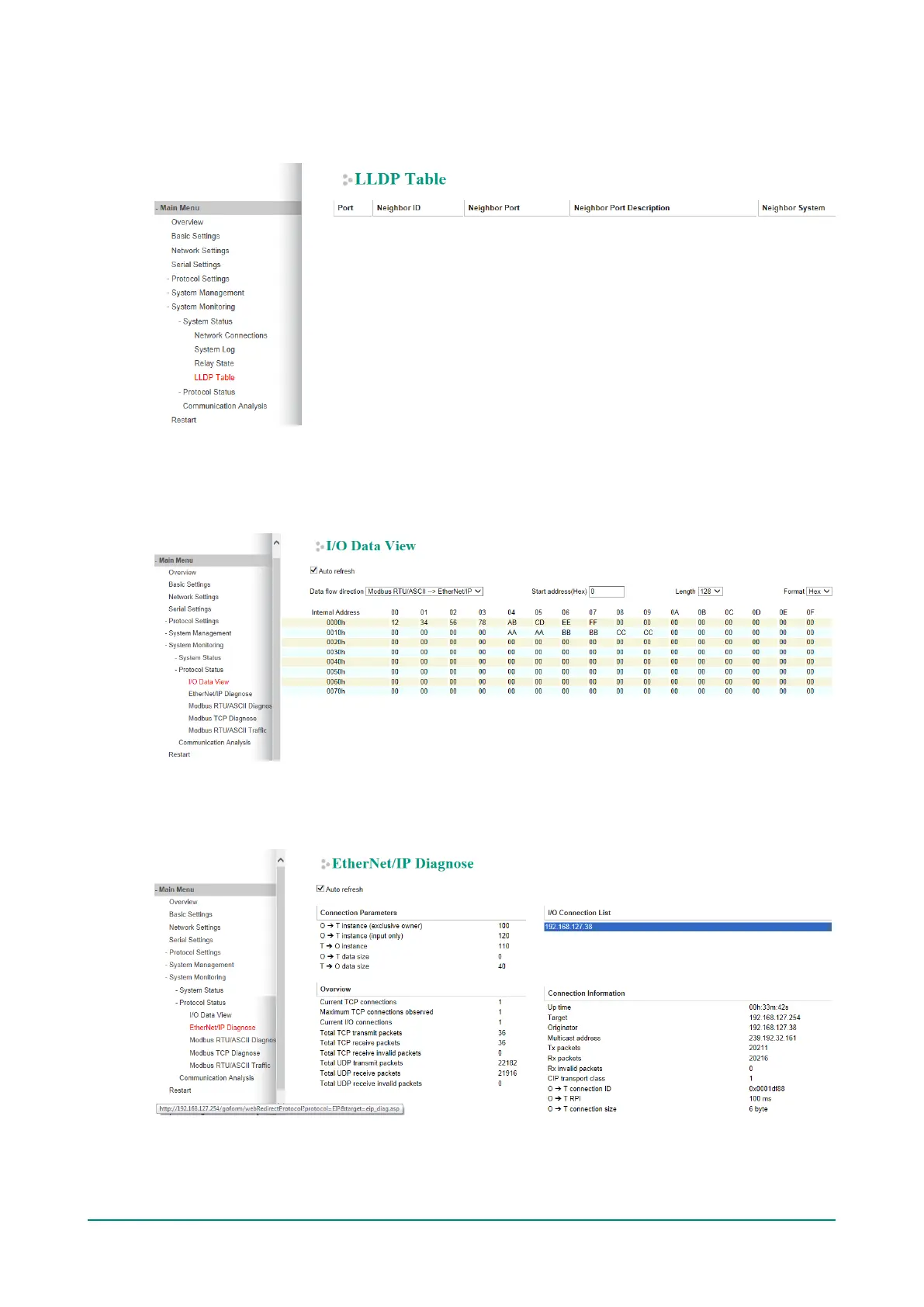
Task: Click Multicast address value 239.192.32.161
Action: [773, 1038]
